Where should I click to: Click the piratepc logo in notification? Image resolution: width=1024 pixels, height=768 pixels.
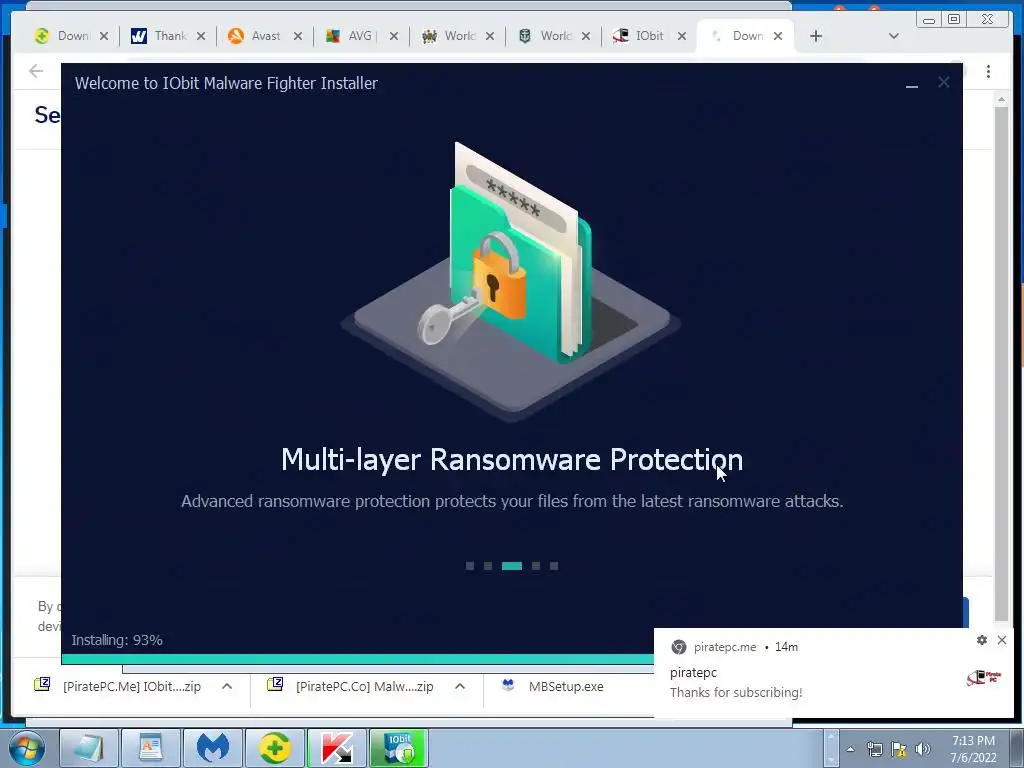[984, 677]
